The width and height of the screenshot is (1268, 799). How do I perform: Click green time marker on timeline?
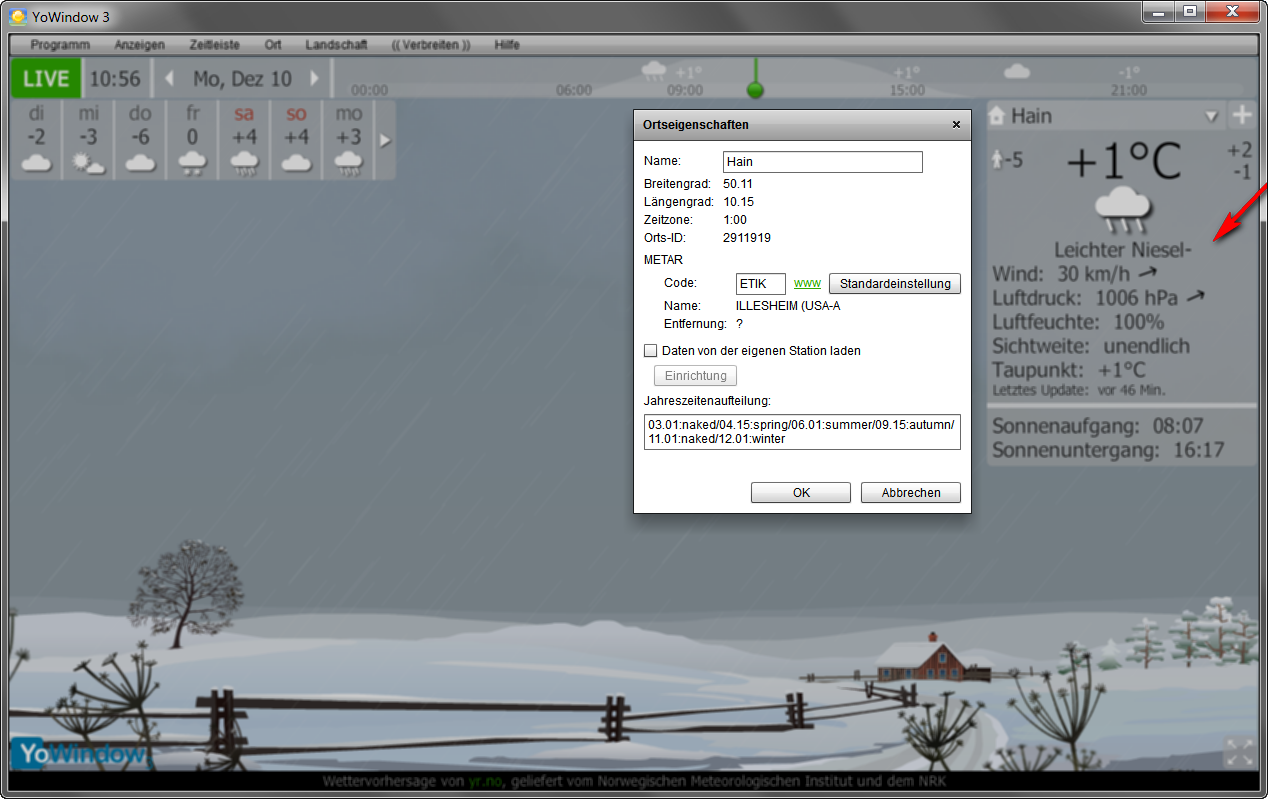tap(756, 90)
